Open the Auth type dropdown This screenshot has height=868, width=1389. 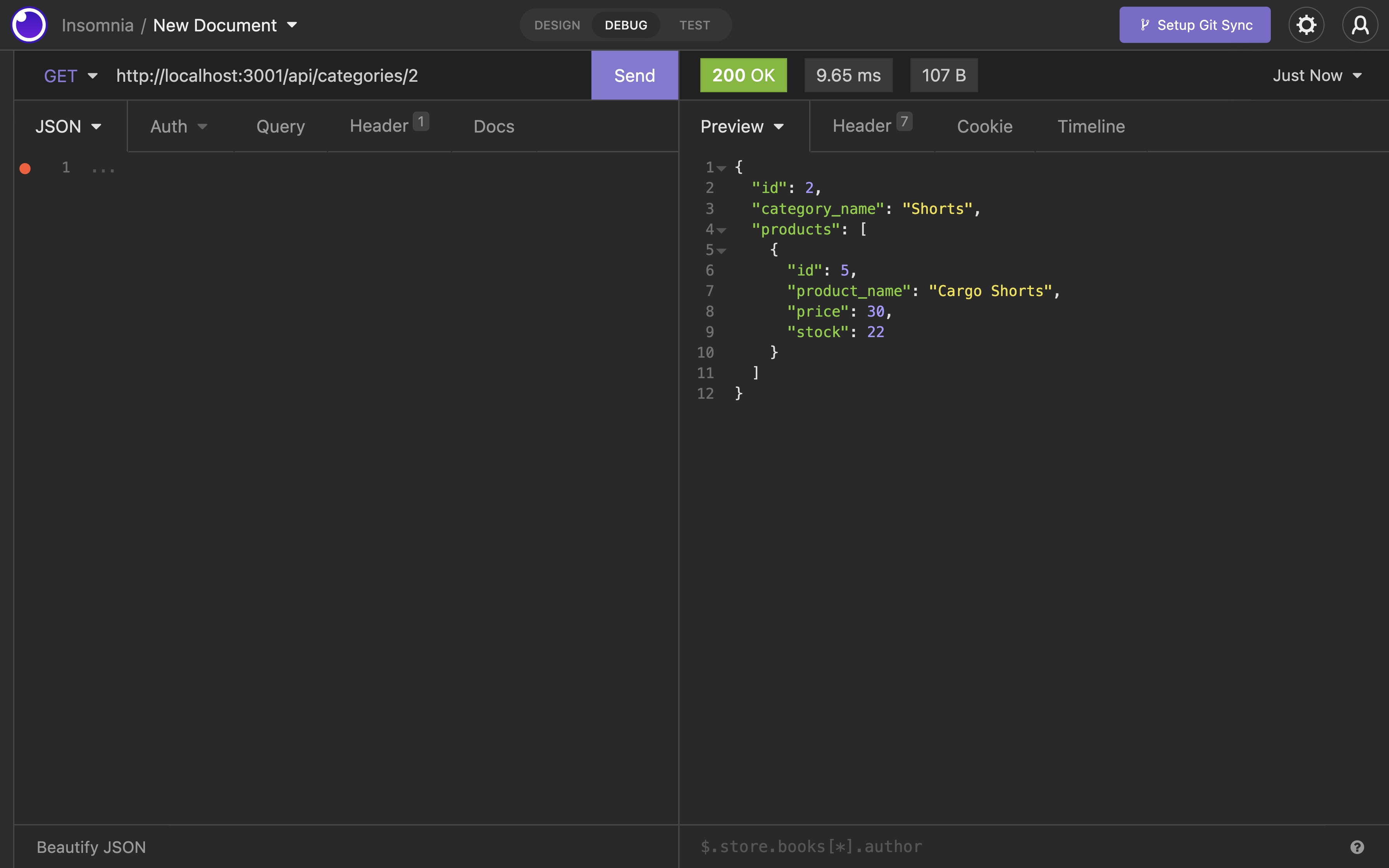pyautogui.click(x=178, y=126)
